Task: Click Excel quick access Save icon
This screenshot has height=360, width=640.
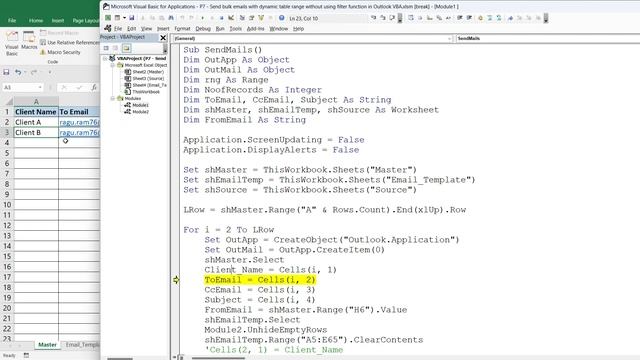Action: [6, 72]
